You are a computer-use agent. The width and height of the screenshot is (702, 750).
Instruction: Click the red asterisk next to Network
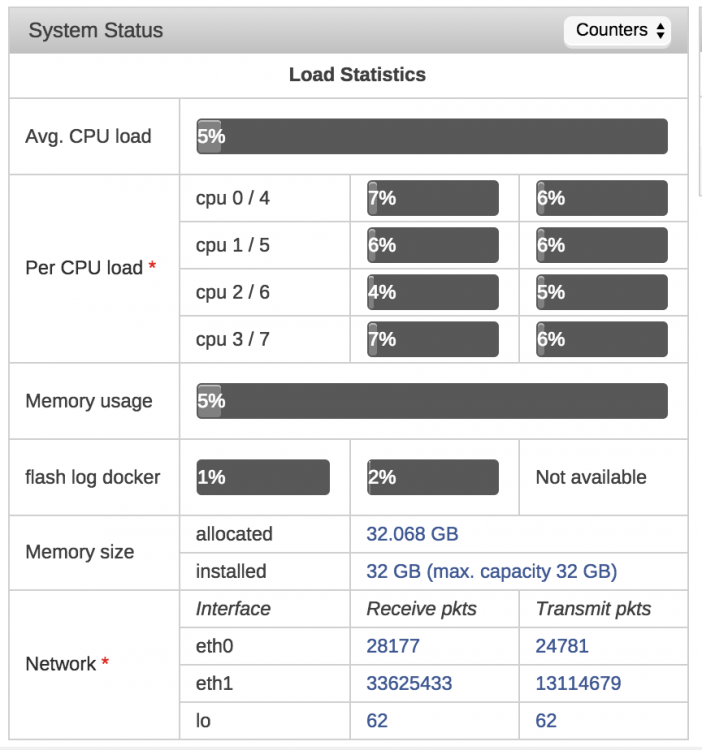105,662
